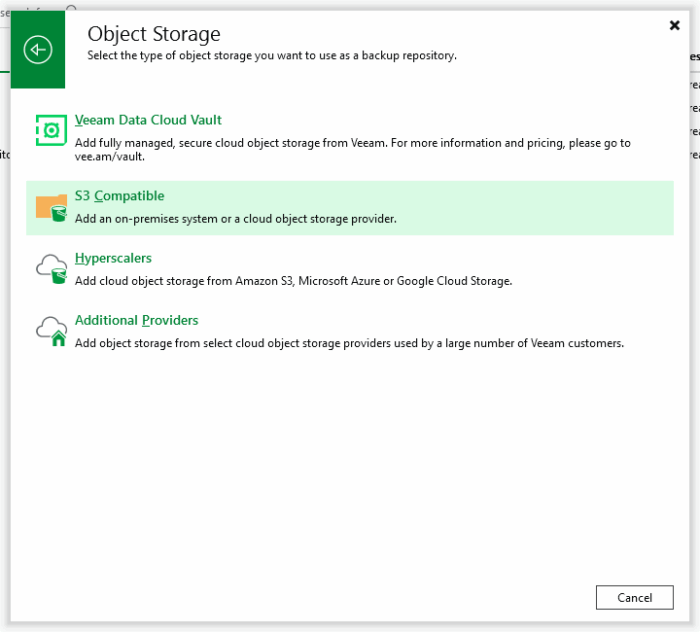Click the Veeam Data Cloud Vault safe icon
This screenshot has width=700, height=632.
pyautogui.click(x=51, y=130)
